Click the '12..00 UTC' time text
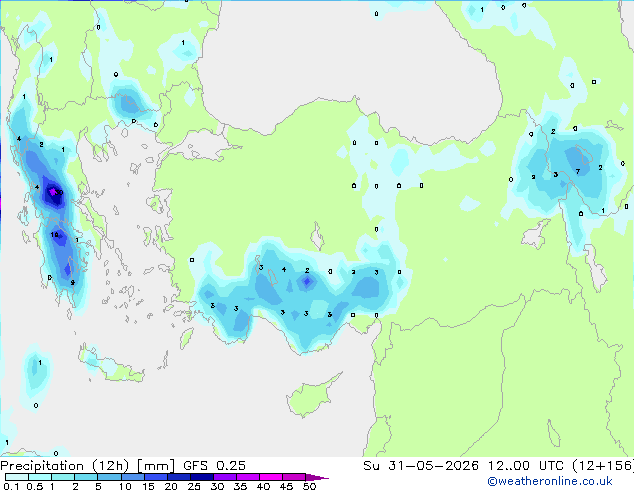This screenshot has width=634, height=490. click(526, 466)
